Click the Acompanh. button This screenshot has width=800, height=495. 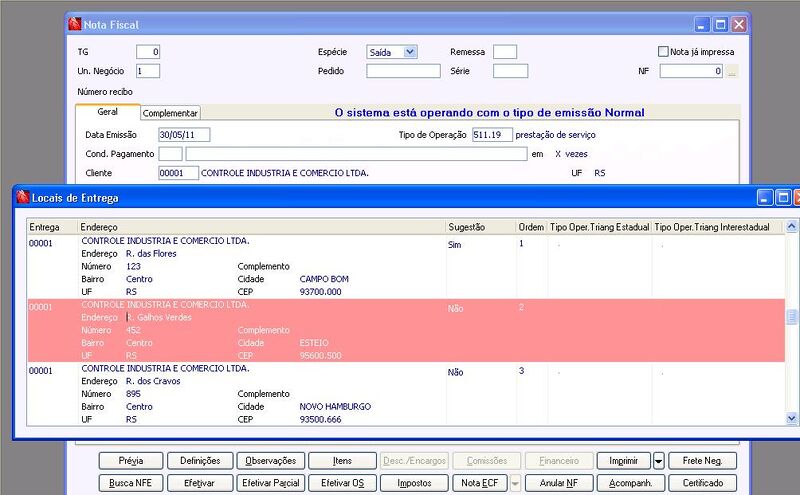pos(631,483)
